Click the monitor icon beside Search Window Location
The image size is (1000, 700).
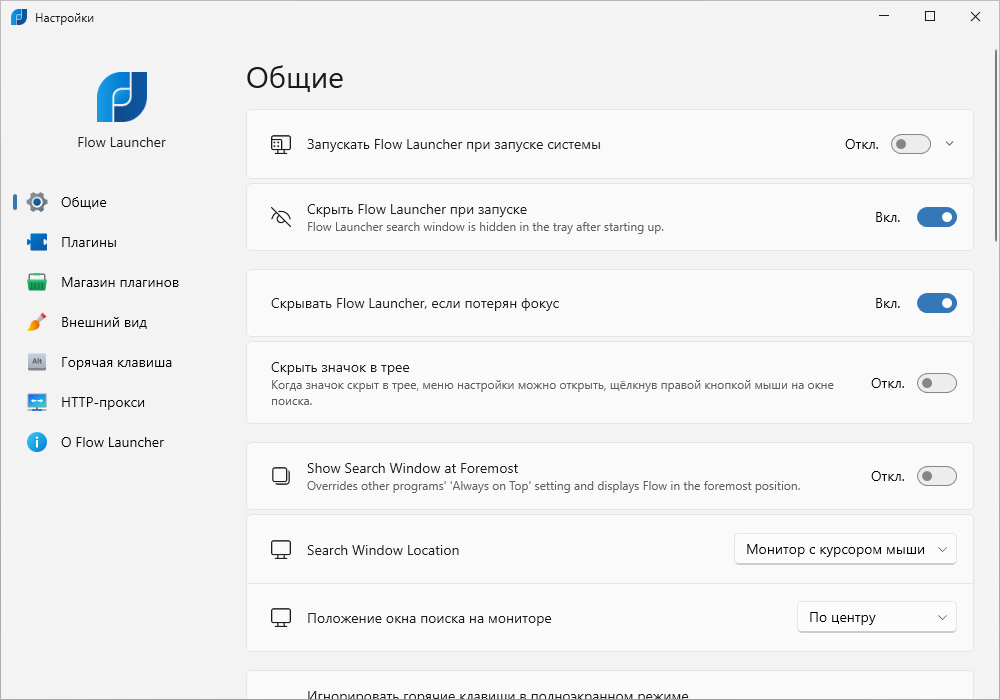281,550
